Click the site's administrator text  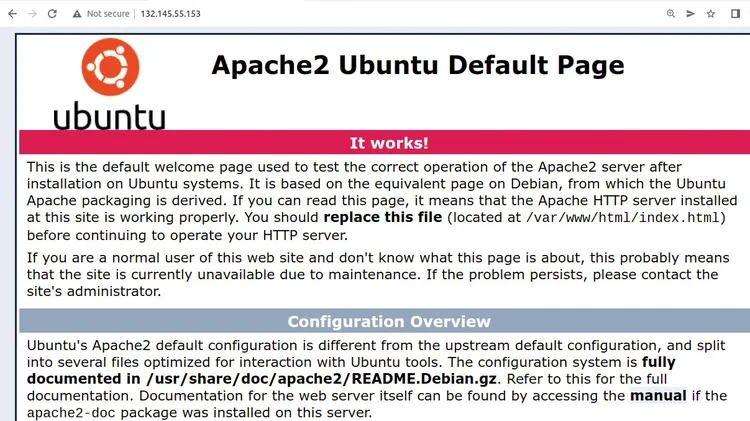(x=93, y=291)
